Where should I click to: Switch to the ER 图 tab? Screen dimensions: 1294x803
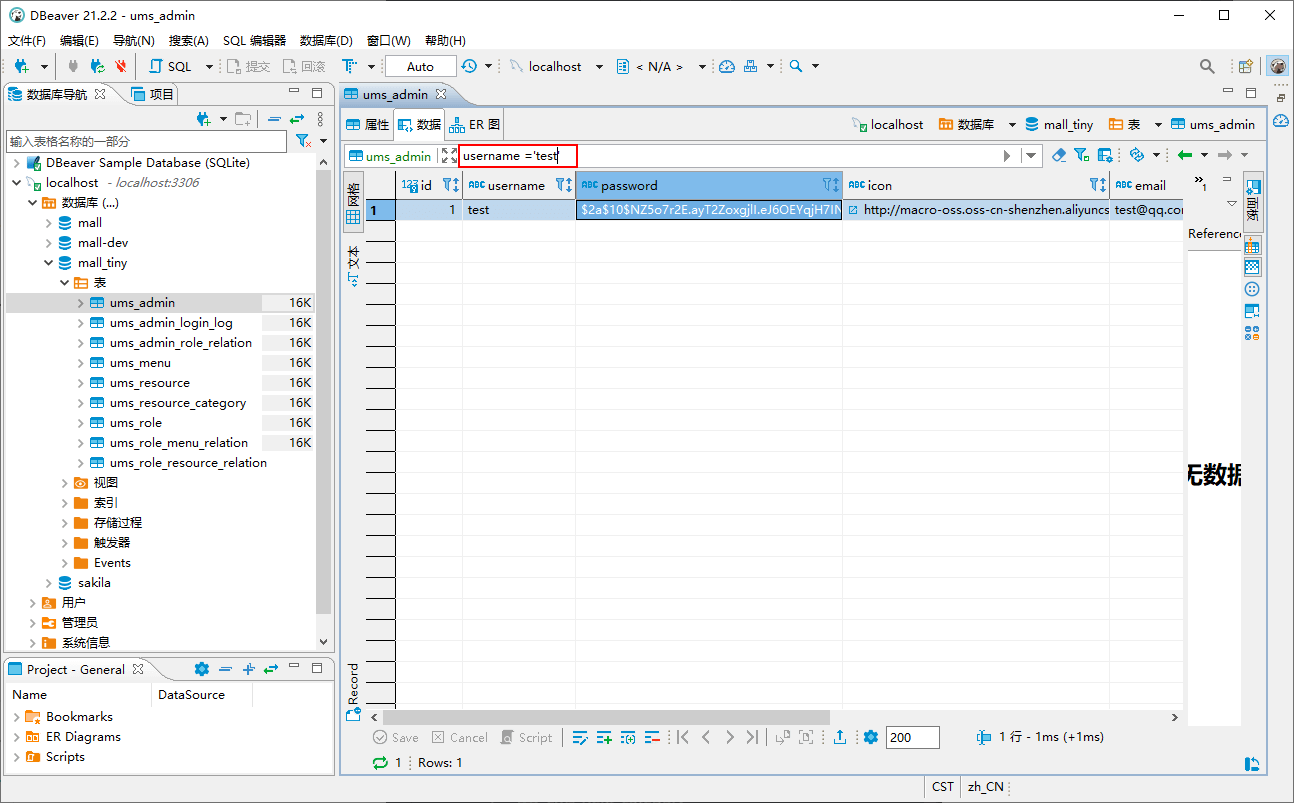click(x=475, y=125)
